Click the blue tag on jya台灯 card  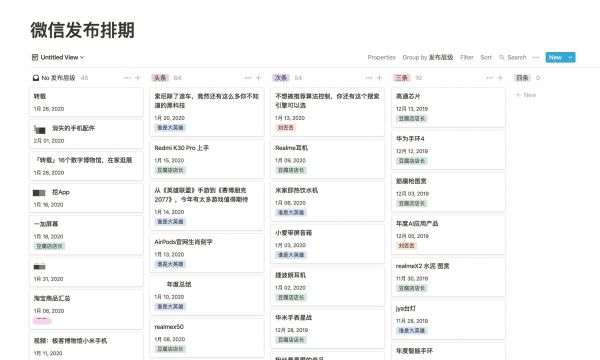411,331
